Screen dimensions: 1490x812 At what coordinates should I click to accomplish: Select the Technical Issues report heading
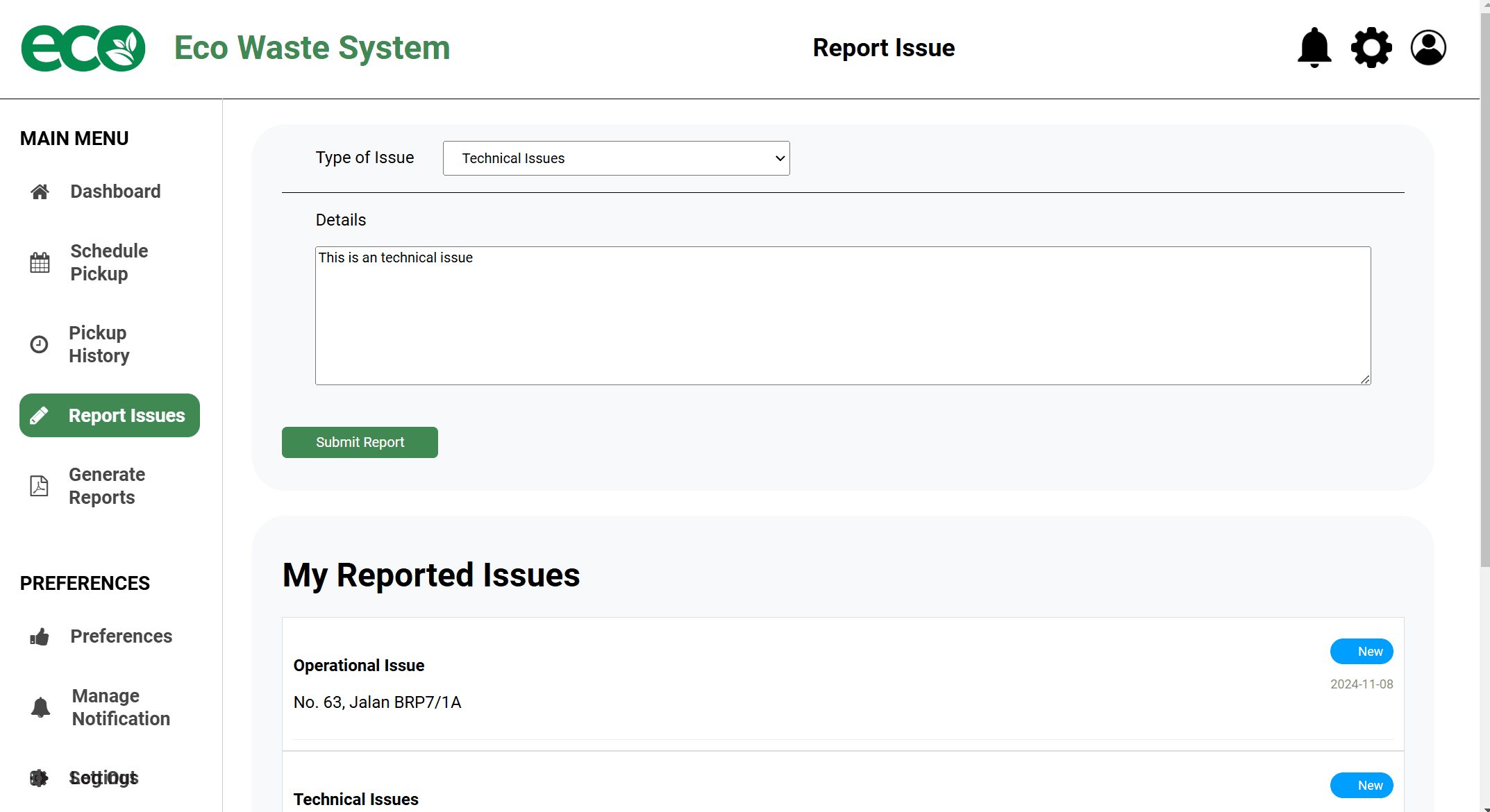coord(356,800)
